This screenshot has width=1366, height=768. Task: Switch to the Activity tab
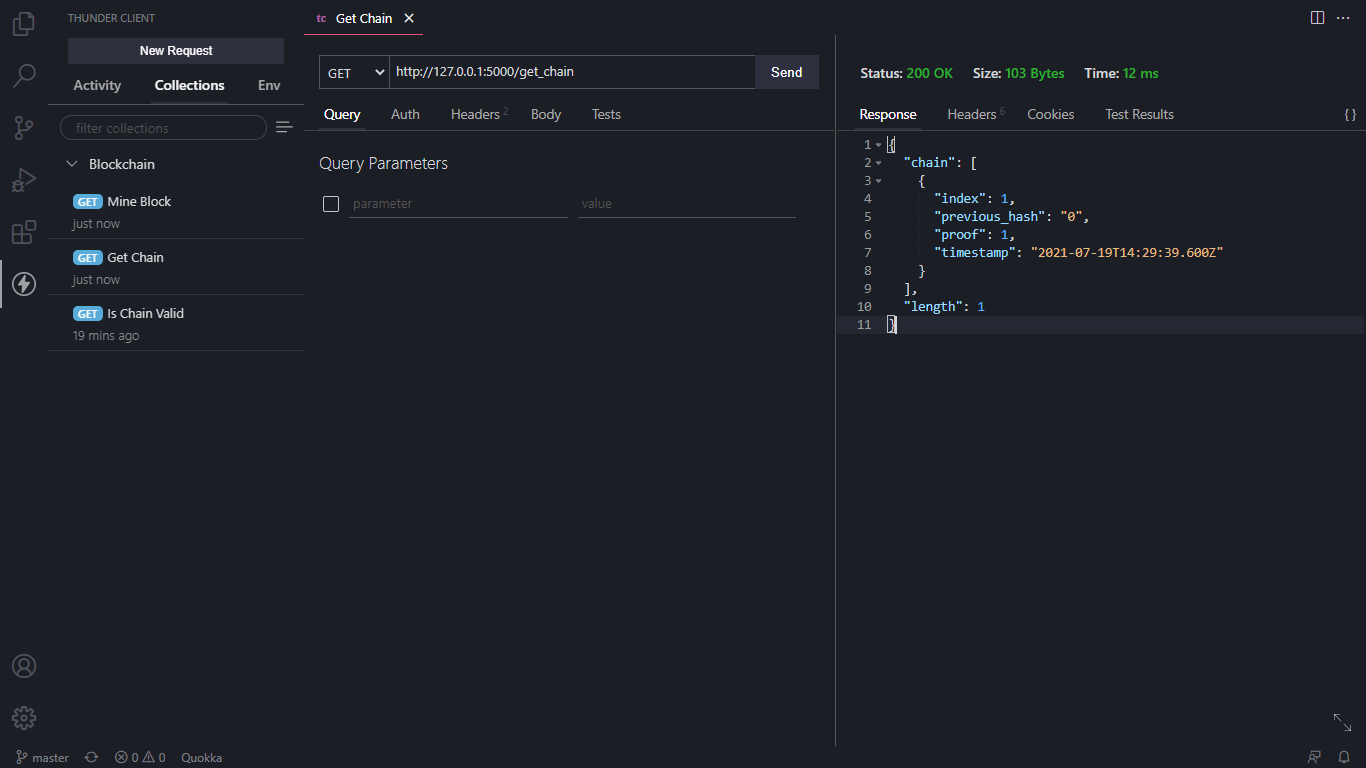(97, 86)
